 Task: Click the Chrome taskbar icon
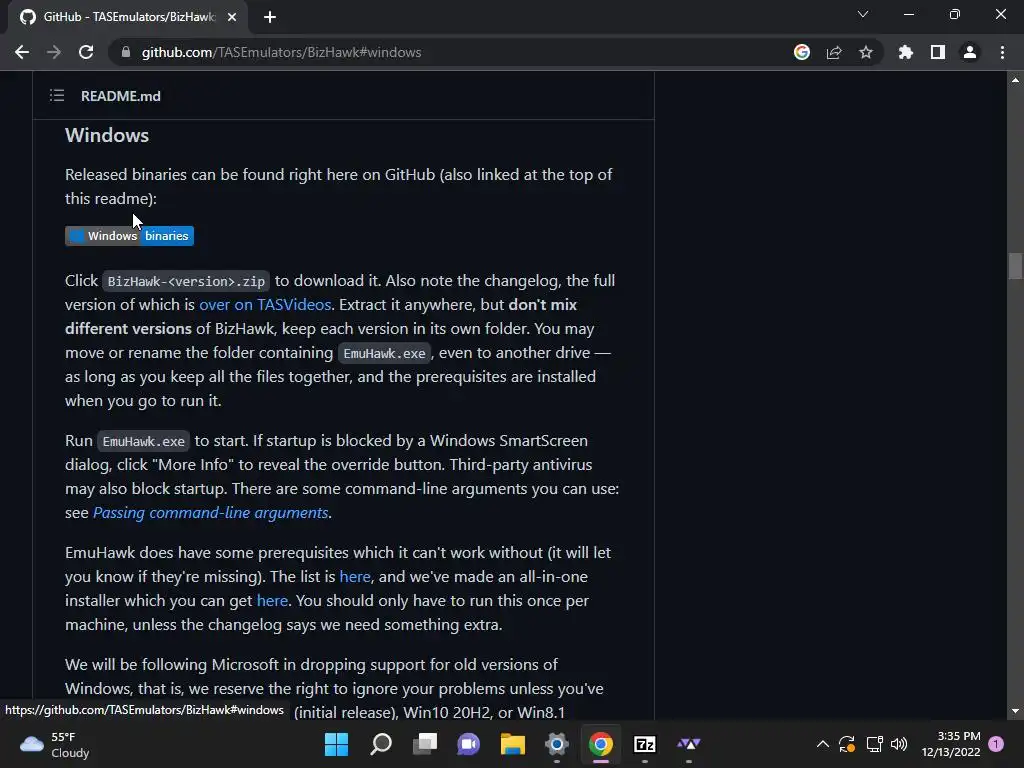coord(601,744)
